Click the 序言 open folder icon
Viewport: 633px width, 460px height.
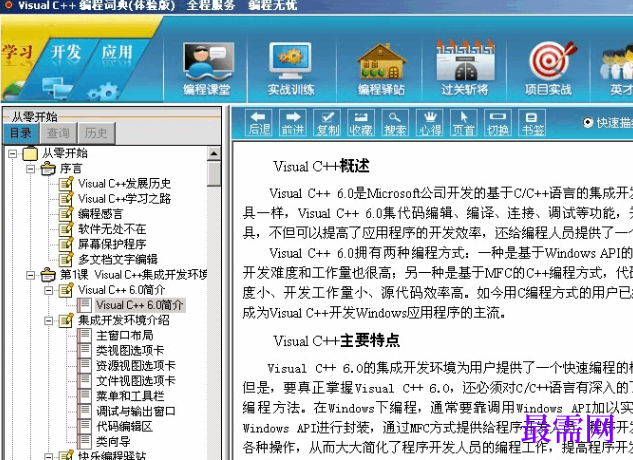tap(48, 168)
